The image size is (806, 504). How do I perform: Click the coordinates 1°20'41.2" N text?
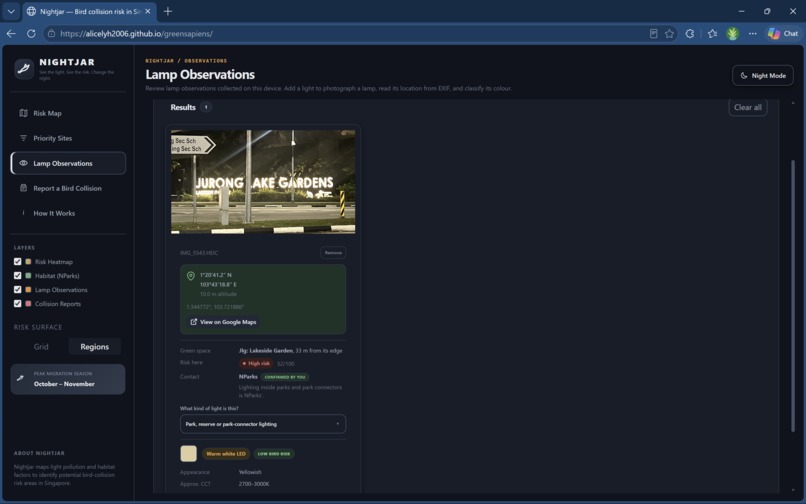coord(216,275)
